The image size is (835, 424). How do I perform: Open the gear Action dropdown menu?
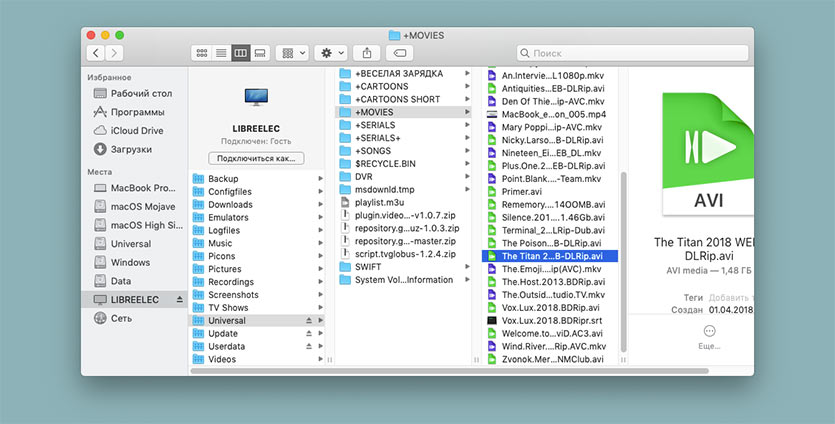[x=330, y=52]
